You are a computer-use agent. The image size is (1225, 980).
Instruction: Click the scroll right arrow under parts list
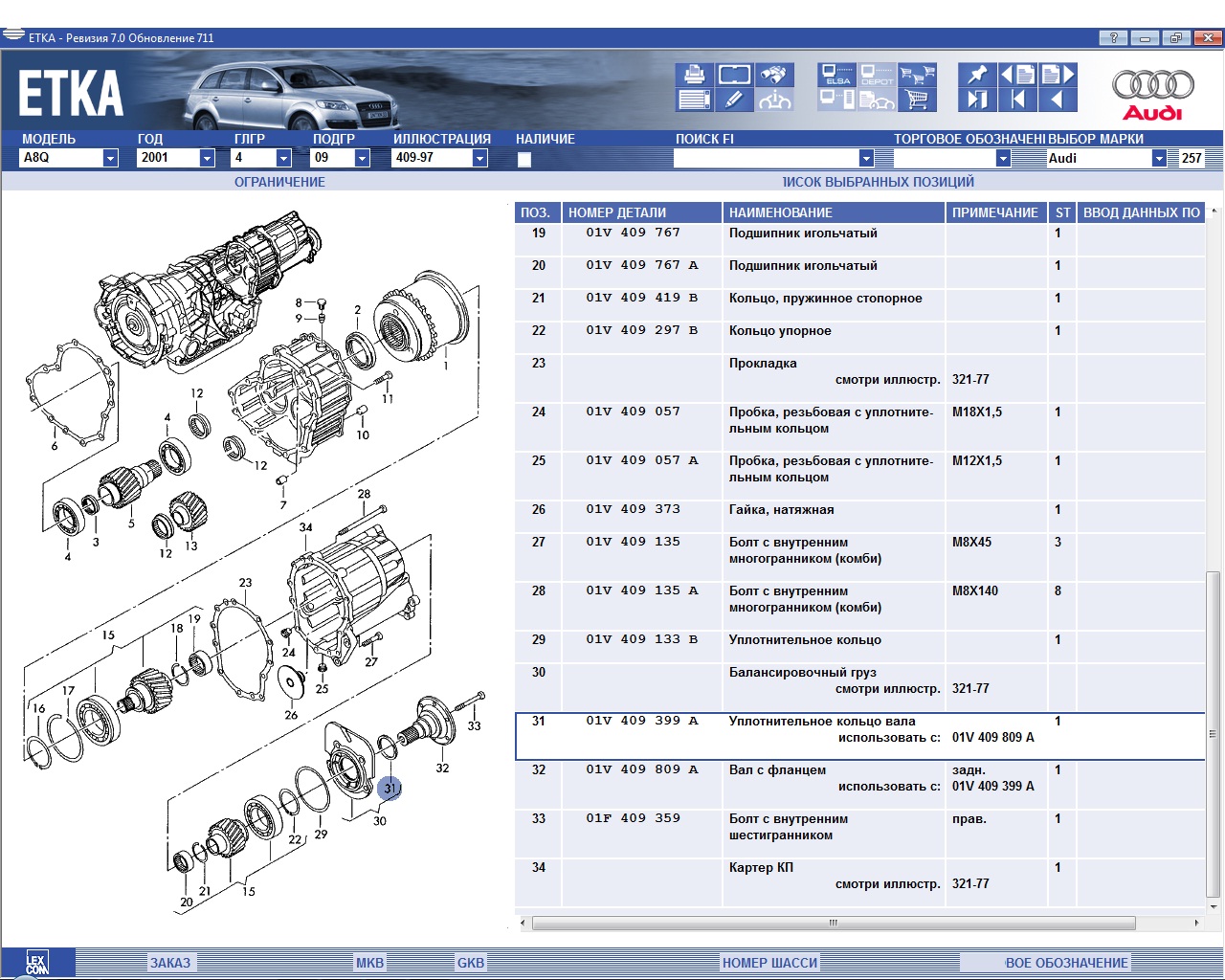(1196, 924)
